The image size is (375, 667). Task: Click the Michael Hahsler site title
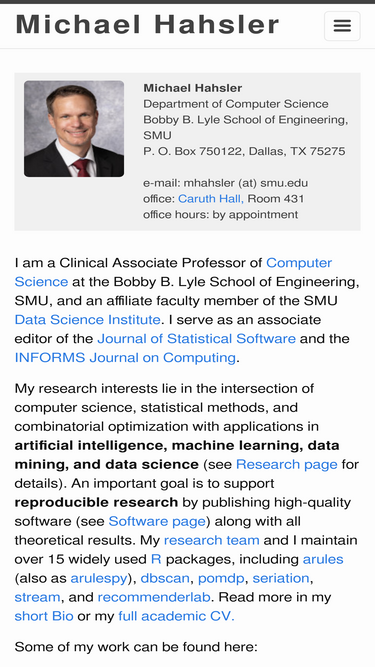point(148,24)
